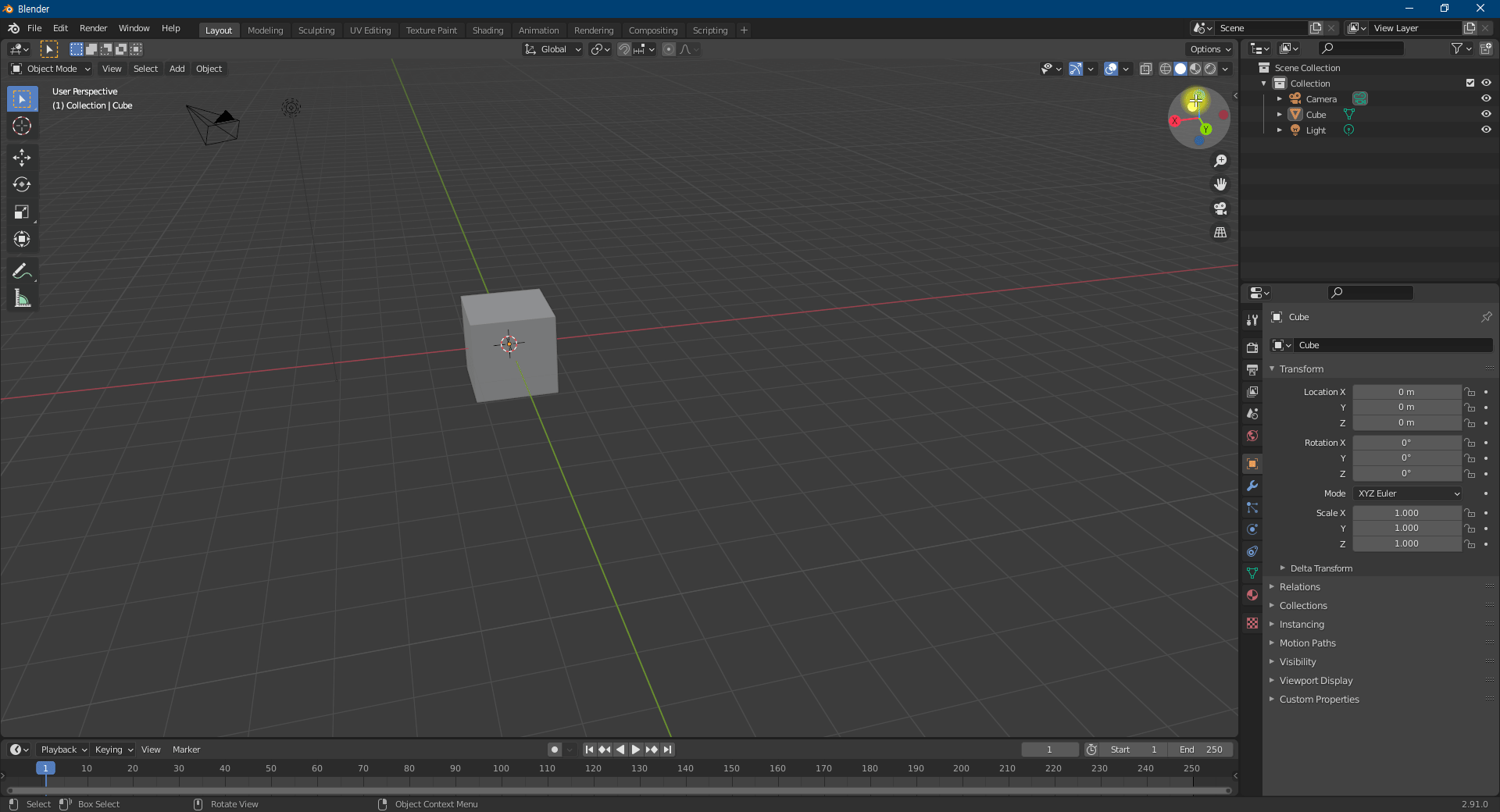The width and height of the screenshot is (1500, 812).
Task: Open the View Layer properties tab
Action: (x=1252, y=391)
